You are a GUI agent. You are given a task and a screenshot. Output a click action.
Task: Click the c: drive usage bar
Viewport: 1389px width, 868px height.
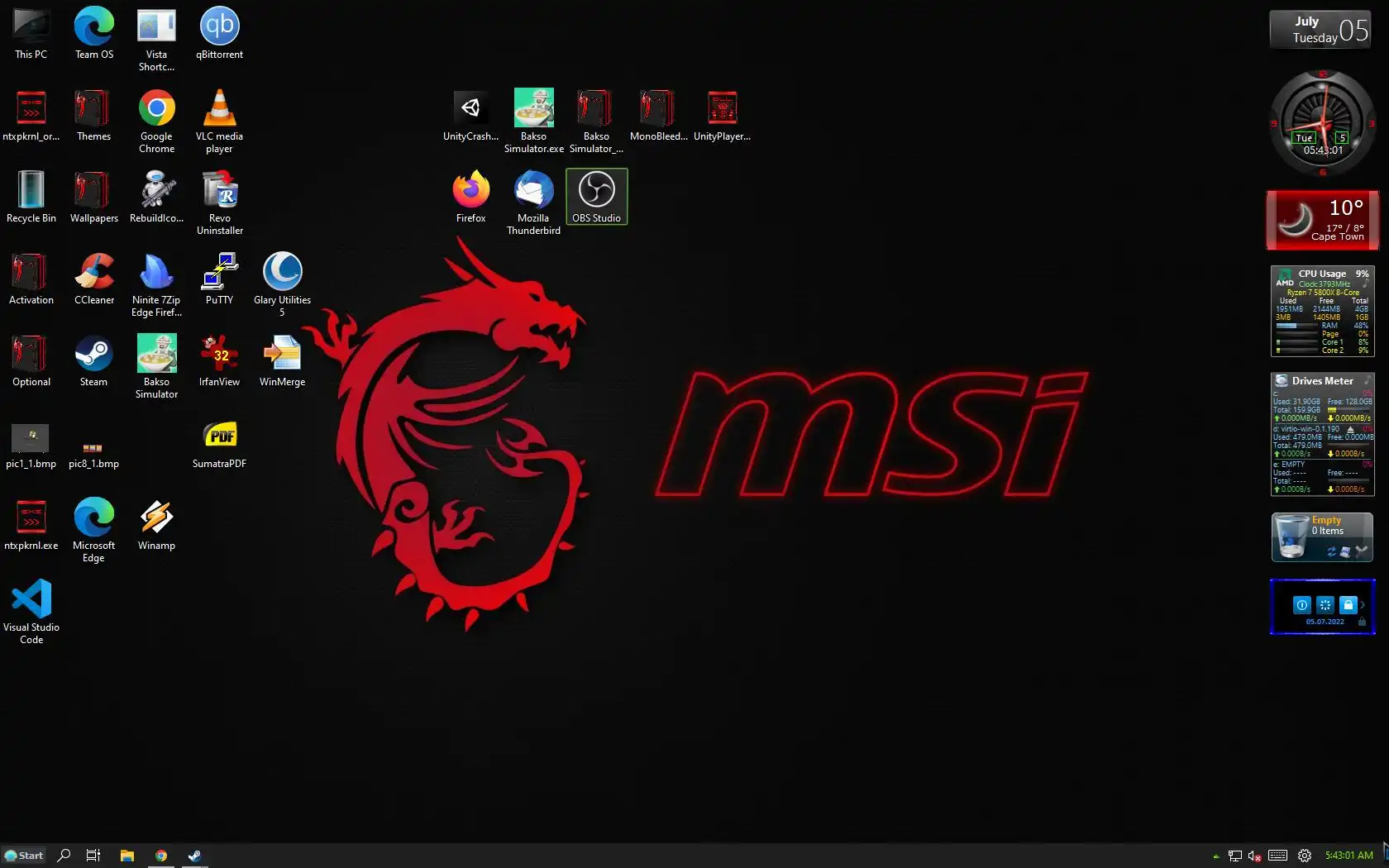click(1349, 410)
